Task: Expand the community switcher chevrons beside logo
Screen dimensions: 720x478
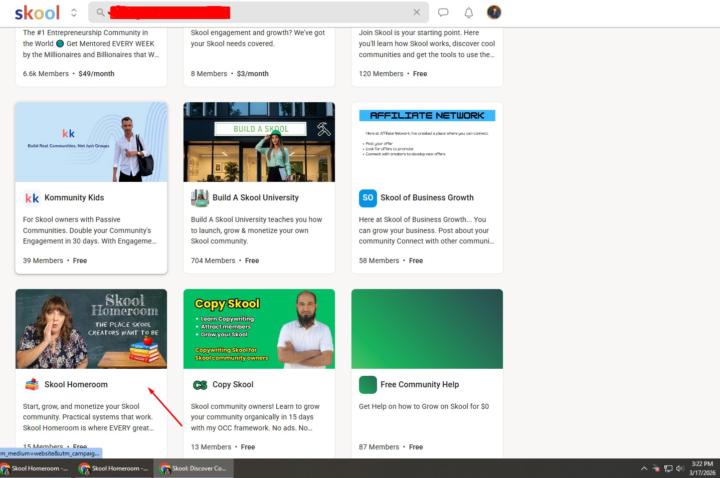Action: coord(74,13)
